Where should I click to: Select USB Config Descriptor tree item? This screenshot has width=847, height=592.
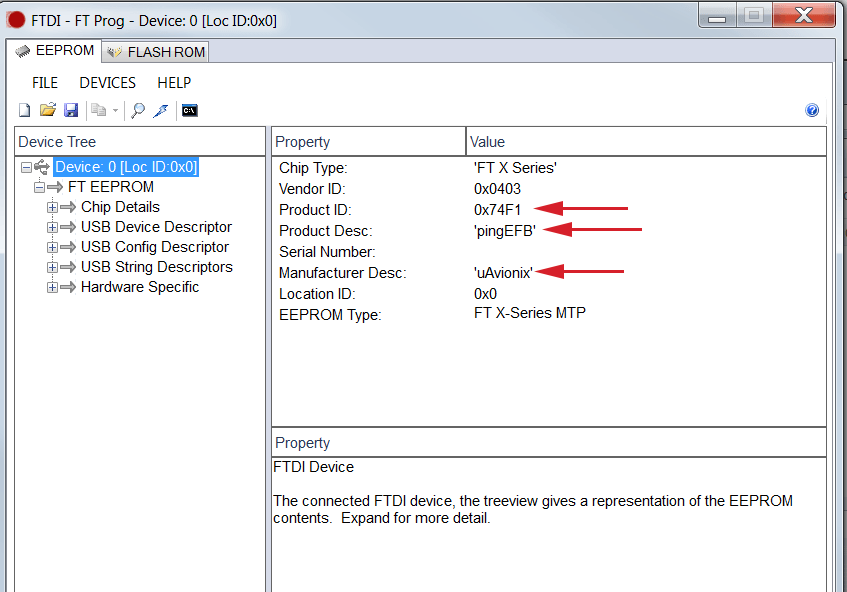154,247
